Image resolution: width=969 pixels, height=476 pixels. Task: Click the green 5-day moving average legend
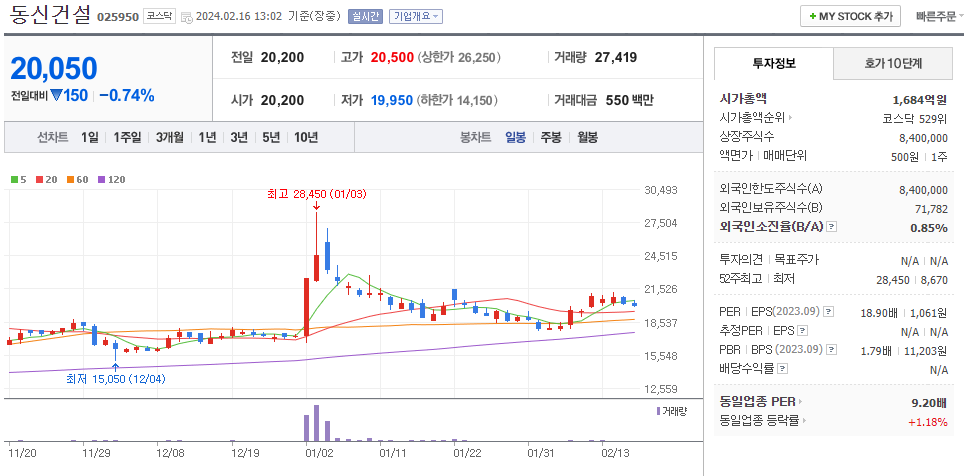point(19,180)
